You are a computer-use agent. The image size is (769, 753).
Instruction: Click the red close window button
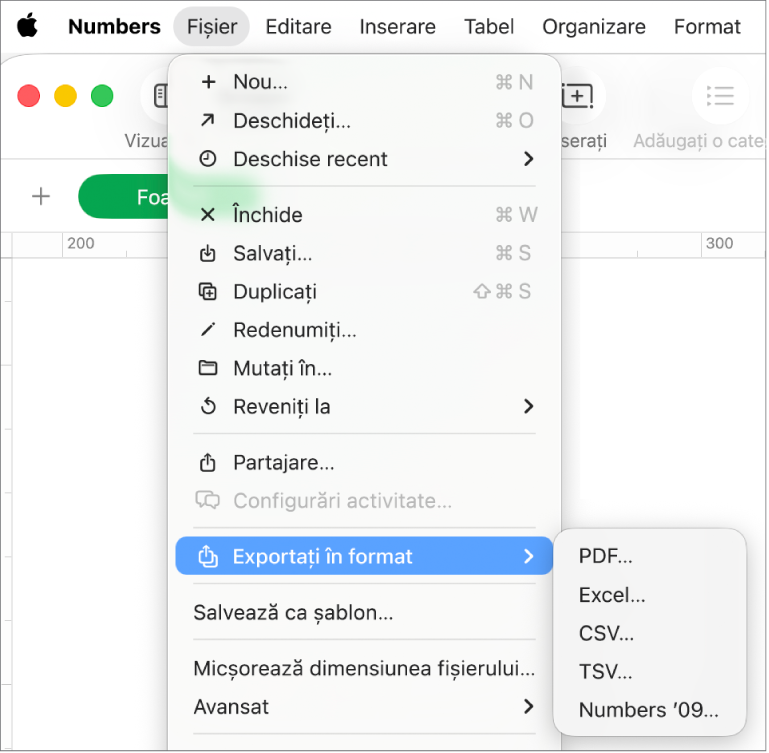[x=28, y=96]
